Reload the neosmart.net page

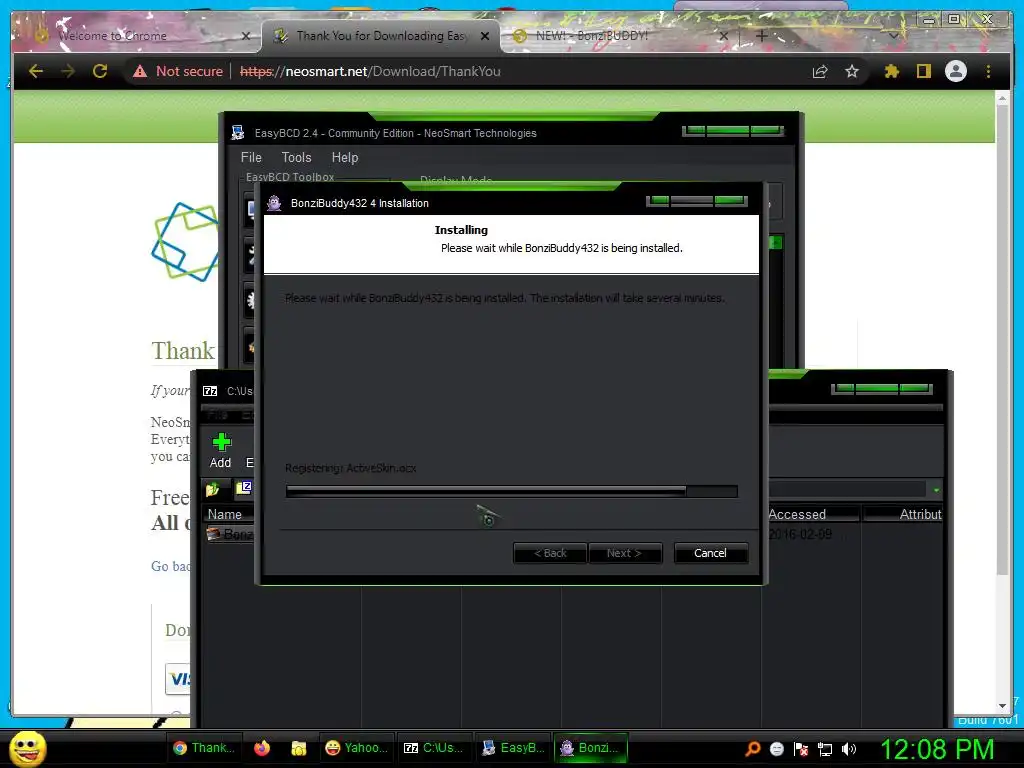100,71
